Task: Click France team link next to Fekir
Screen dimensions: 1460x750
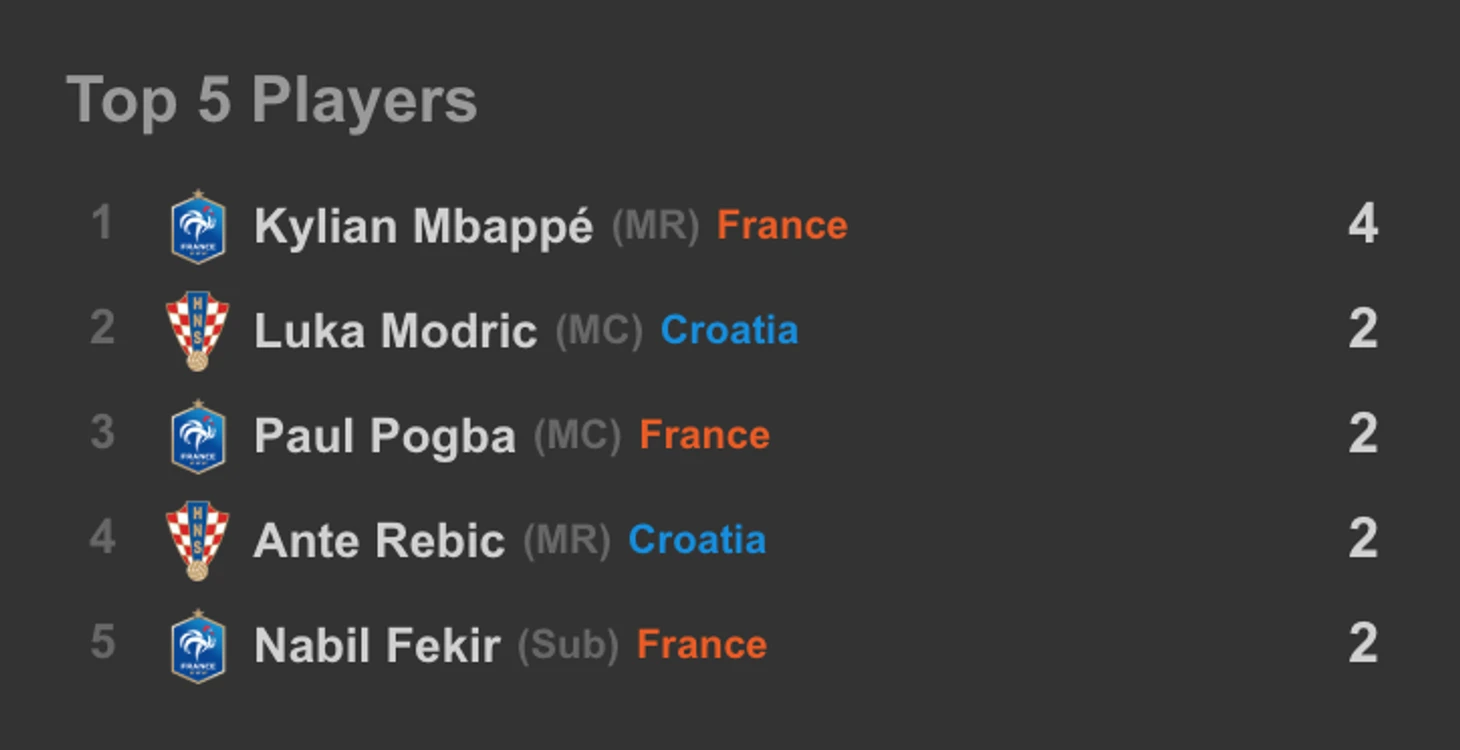Action: coord(702,645)
